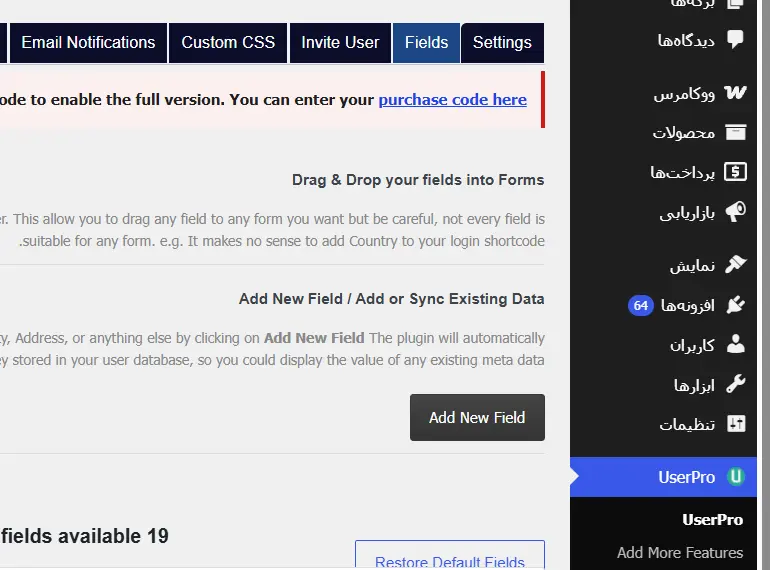Open Add More Features submenu link

[680, 553]
